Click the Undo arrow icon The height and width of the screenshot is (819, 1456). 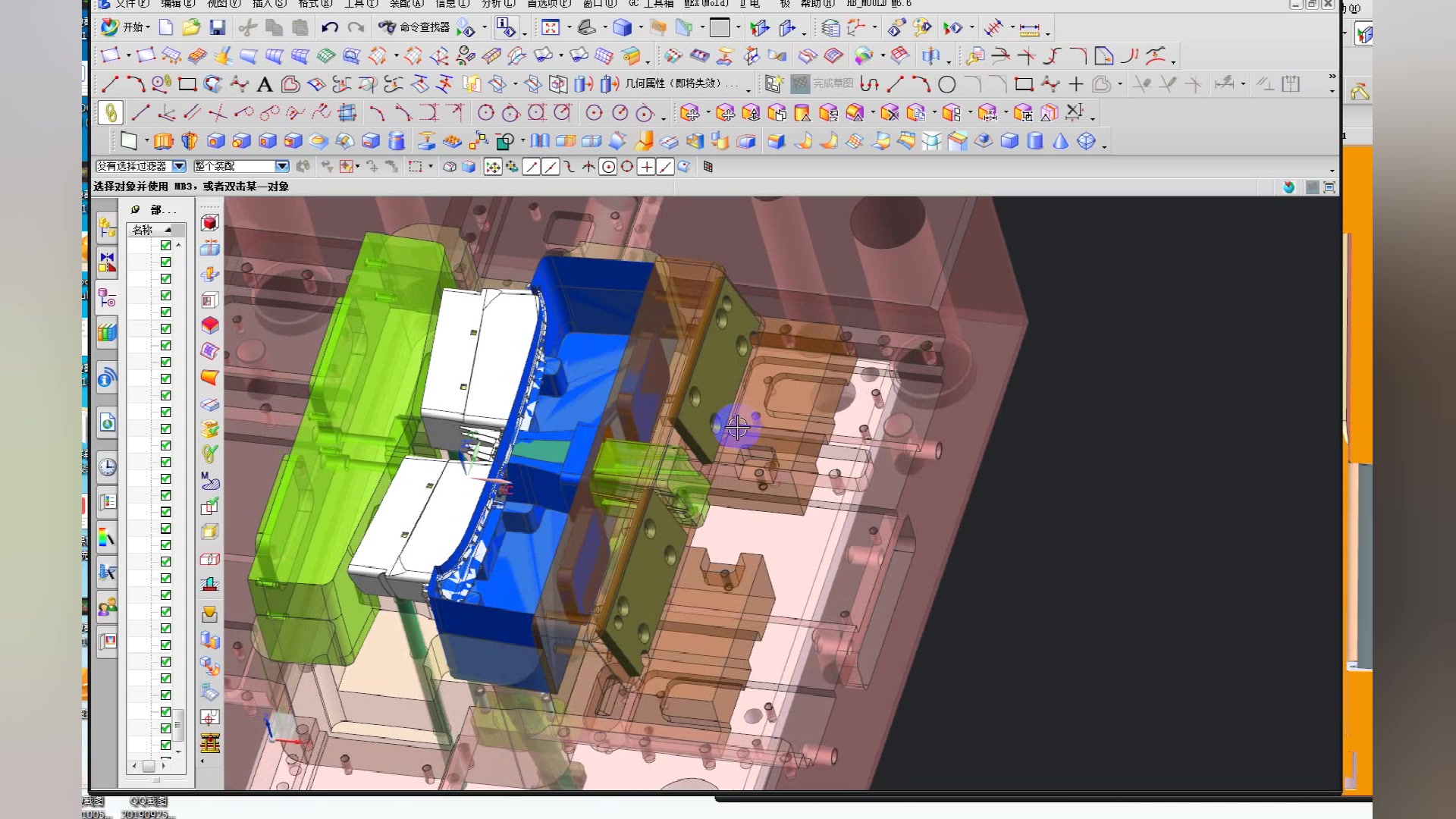[329, 28]
